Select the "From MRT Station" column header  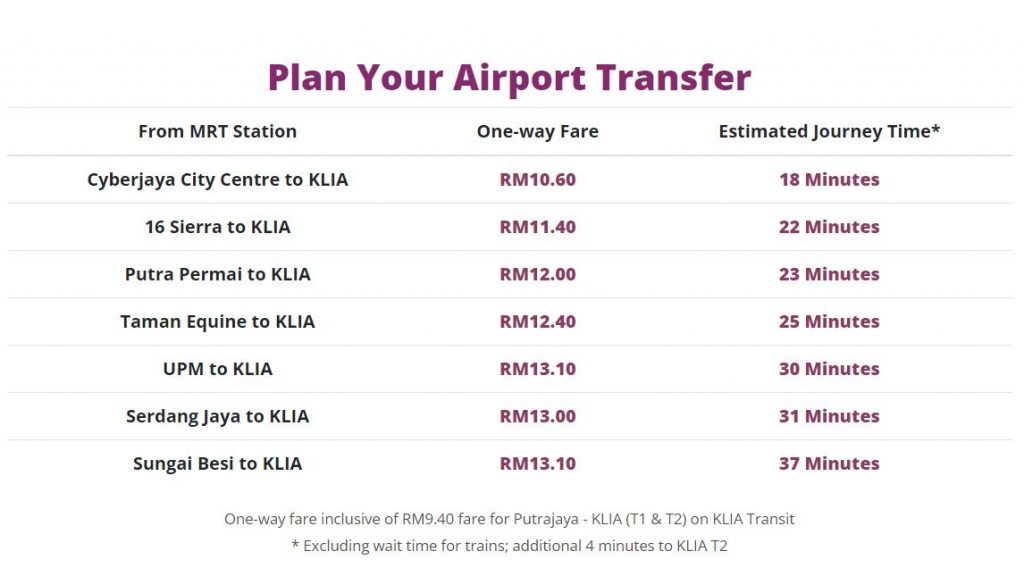(217, 131)
